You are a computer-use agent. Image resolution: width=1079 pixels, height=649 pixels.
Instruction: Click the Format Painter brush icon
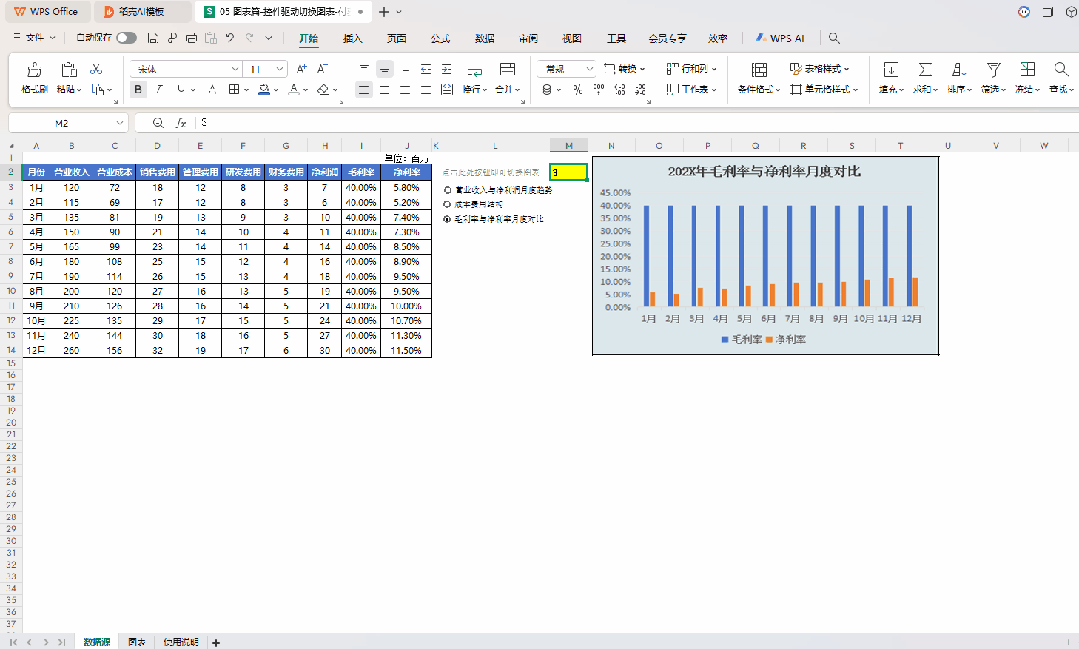34,70
